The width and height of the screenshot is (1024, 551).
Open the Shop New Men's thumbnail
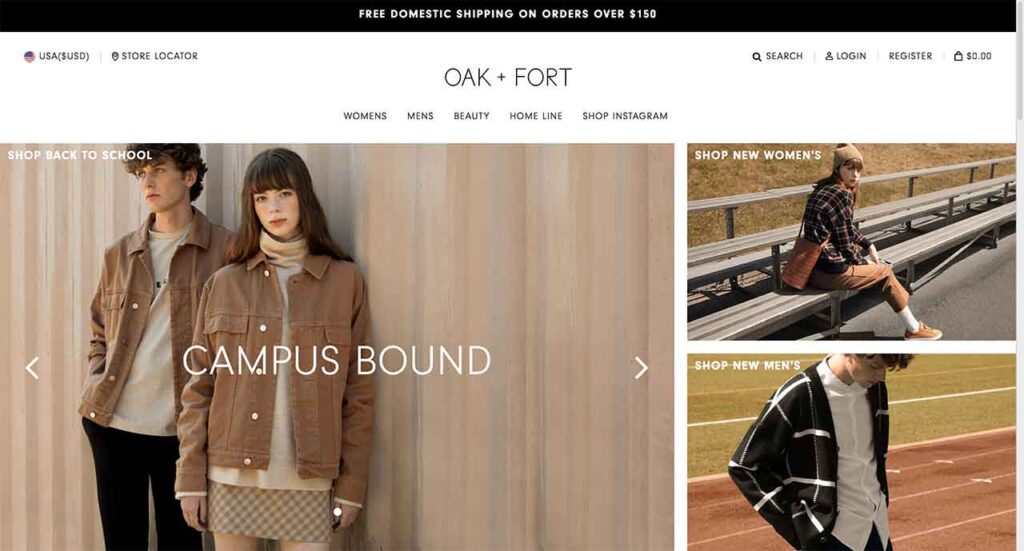(851, 452)
